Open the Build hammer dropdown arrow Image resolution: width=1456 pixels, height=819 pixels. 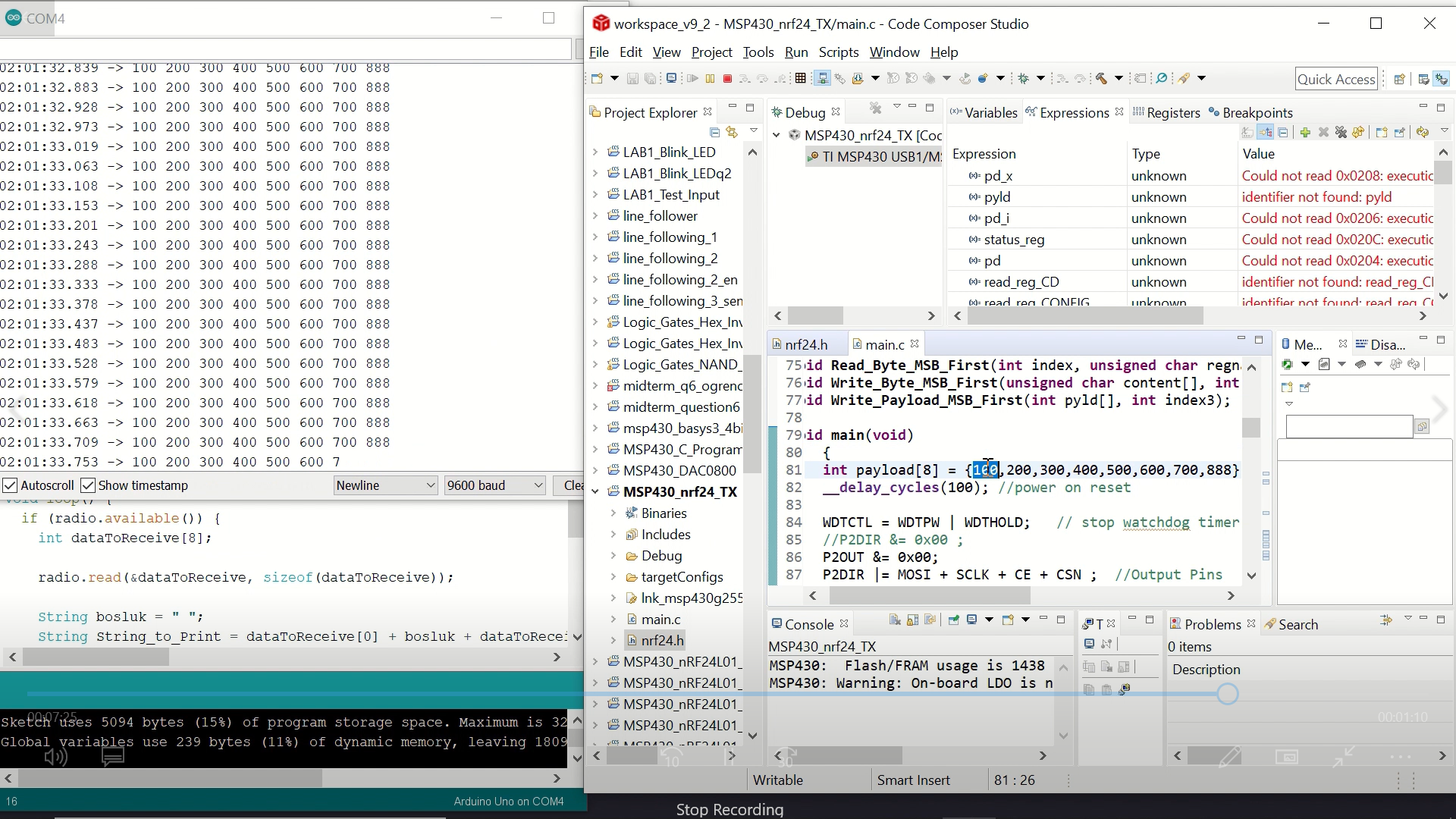pos(1119,78)
